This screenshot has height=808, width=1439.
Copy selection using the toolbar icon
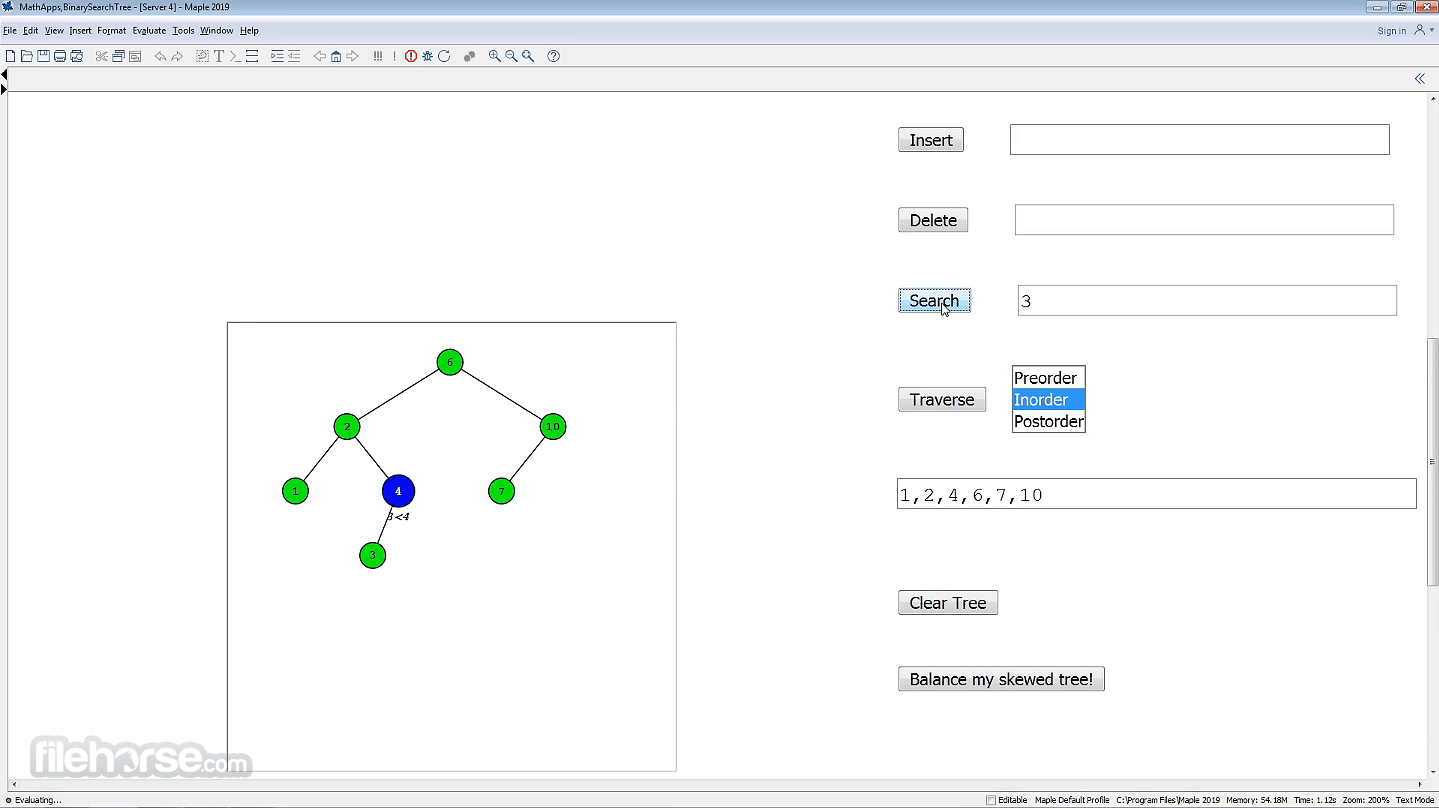pyautogui.click(x=118, y=56)
